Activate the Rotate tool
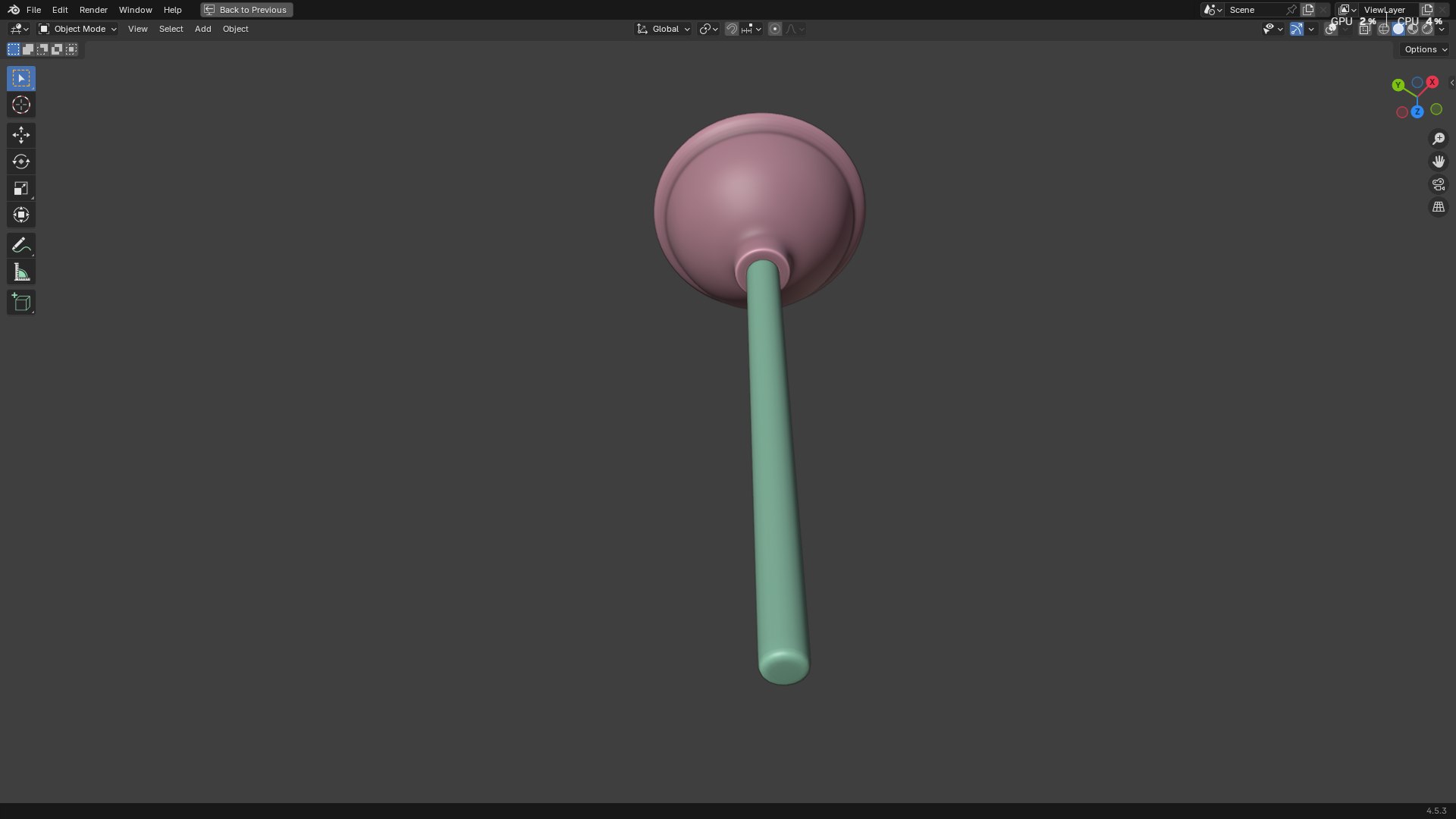The image size is (1456, 819). click(x=21, y=162)
